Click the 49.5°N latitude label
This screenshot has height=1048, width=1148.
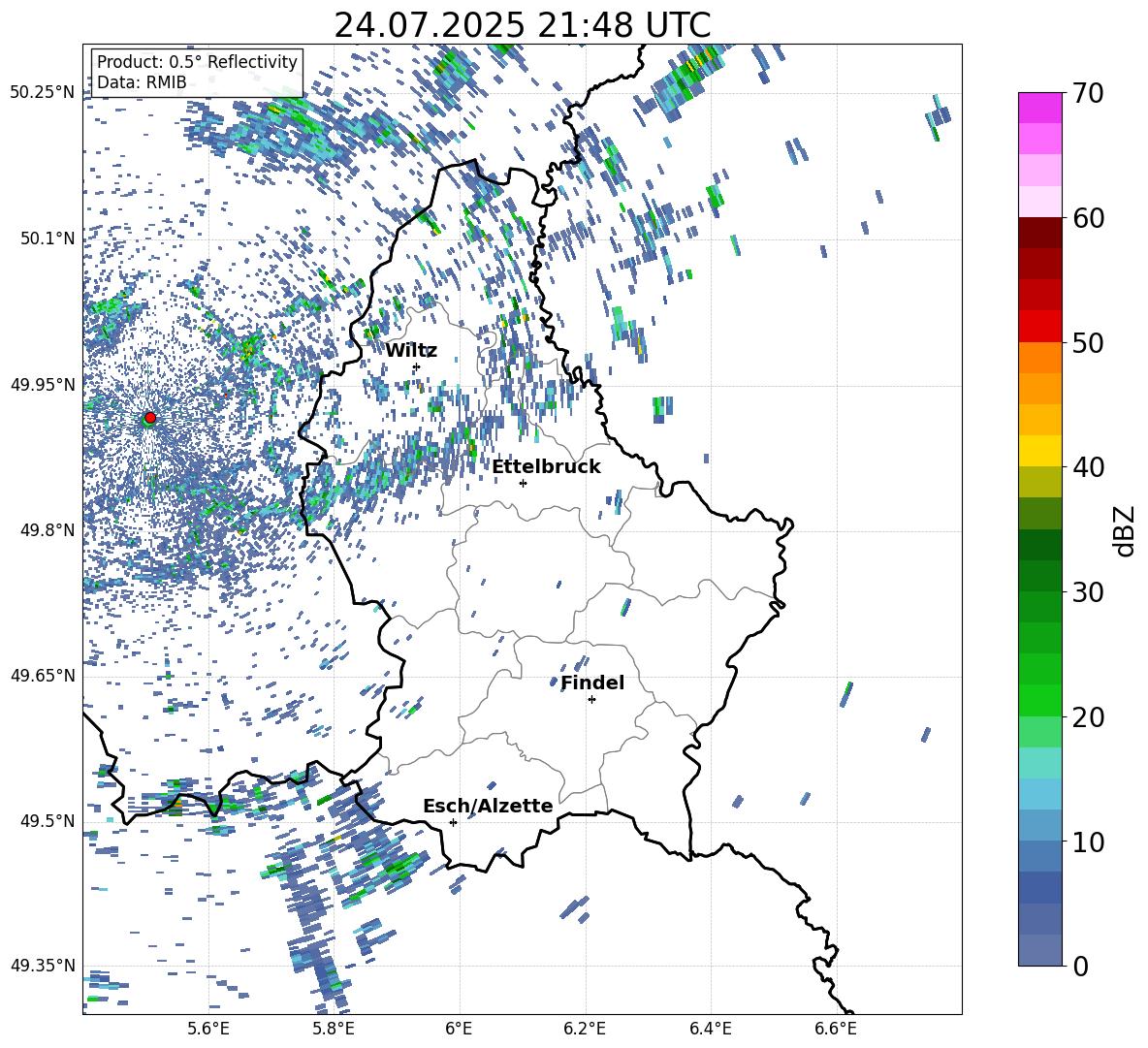coord(47,821)
